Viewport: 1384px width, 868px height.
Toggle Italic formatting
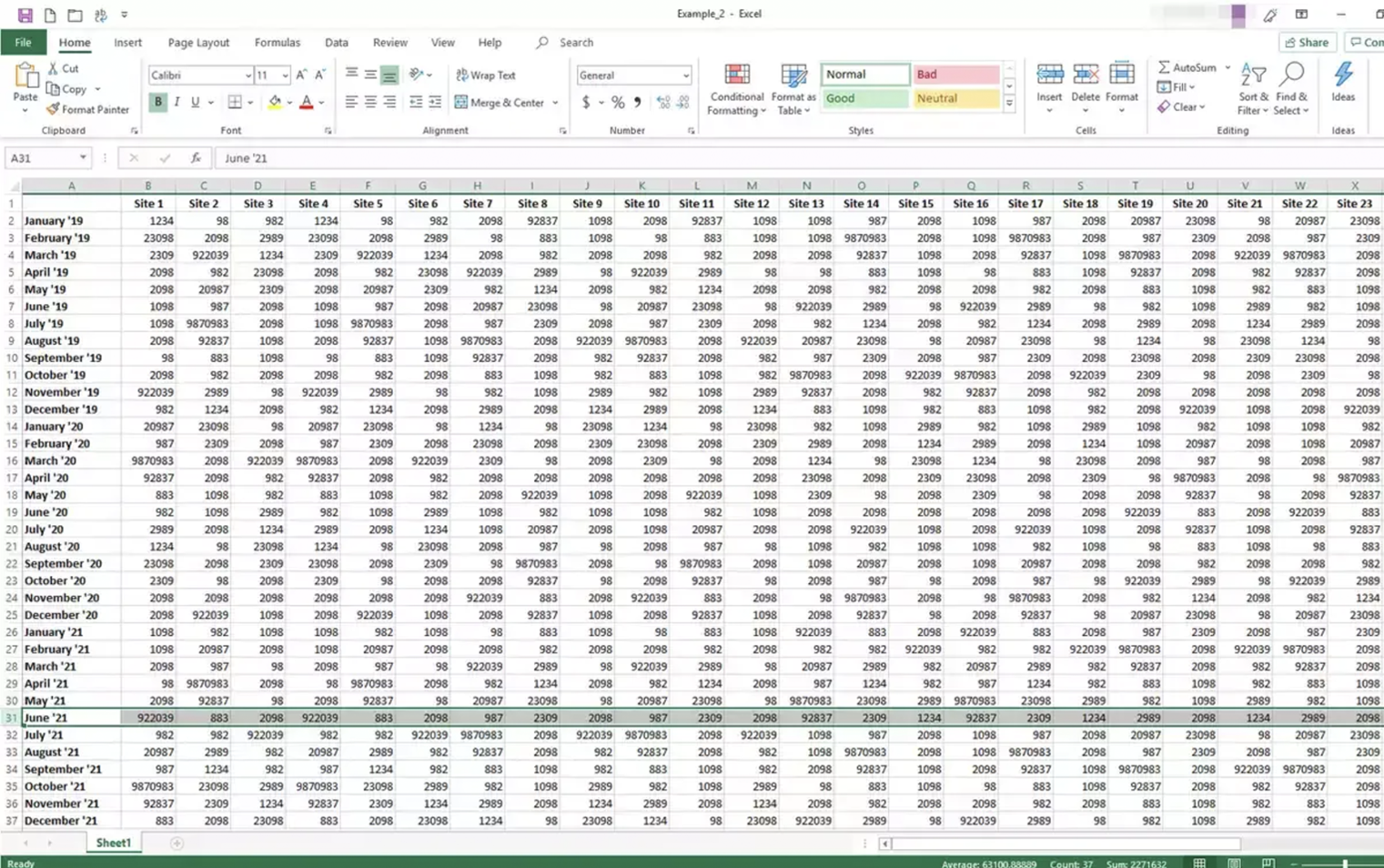177,102
